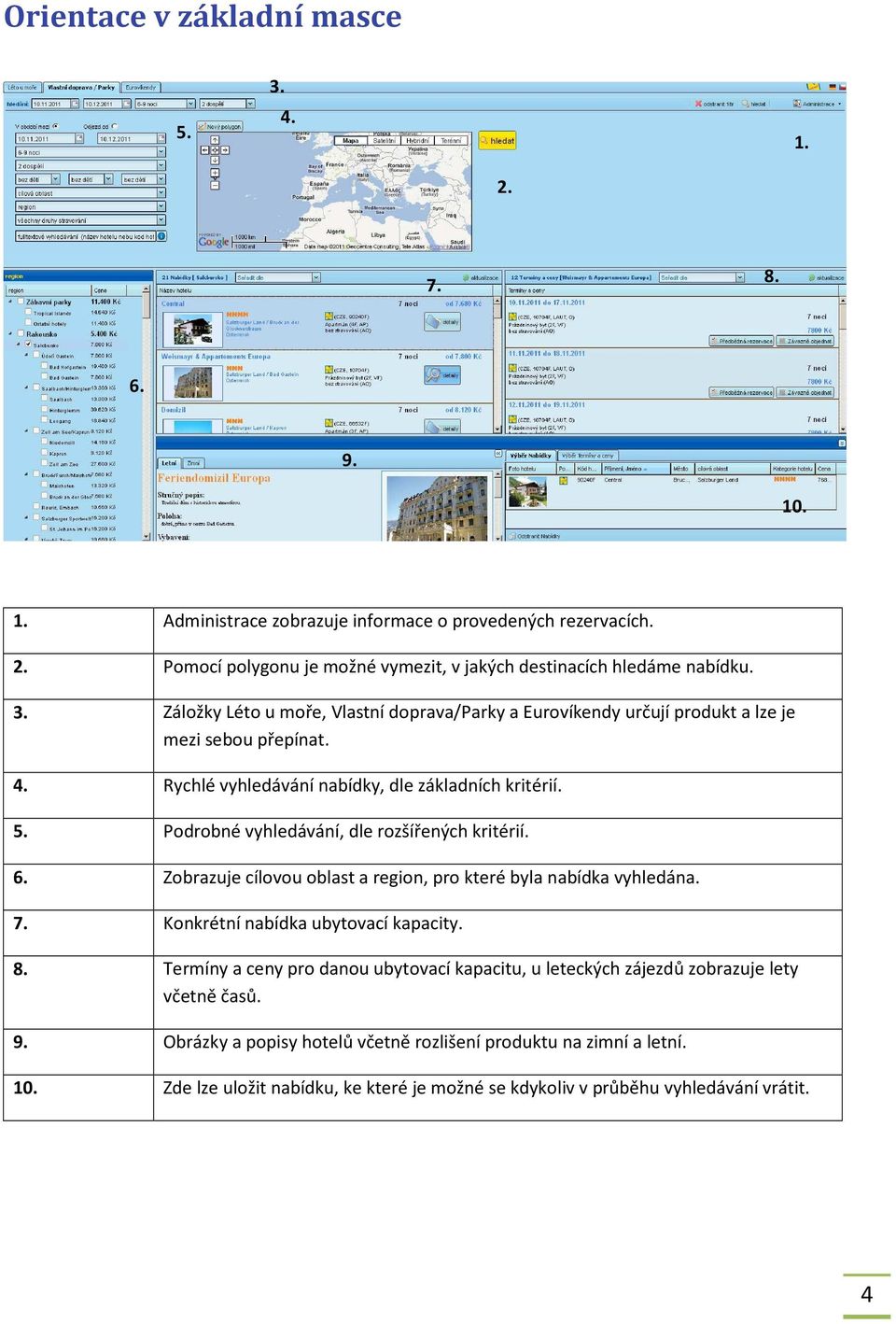
Task: Click toolbar hledat magnifier icon
Action: [754, 104]
